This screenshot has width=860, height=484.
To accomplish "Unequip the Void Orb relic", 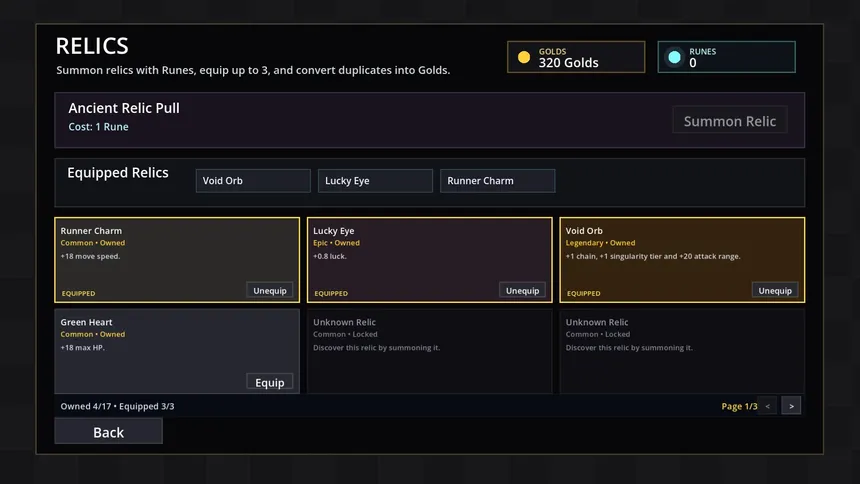I will pyautogui.click(x=775, y=290).
